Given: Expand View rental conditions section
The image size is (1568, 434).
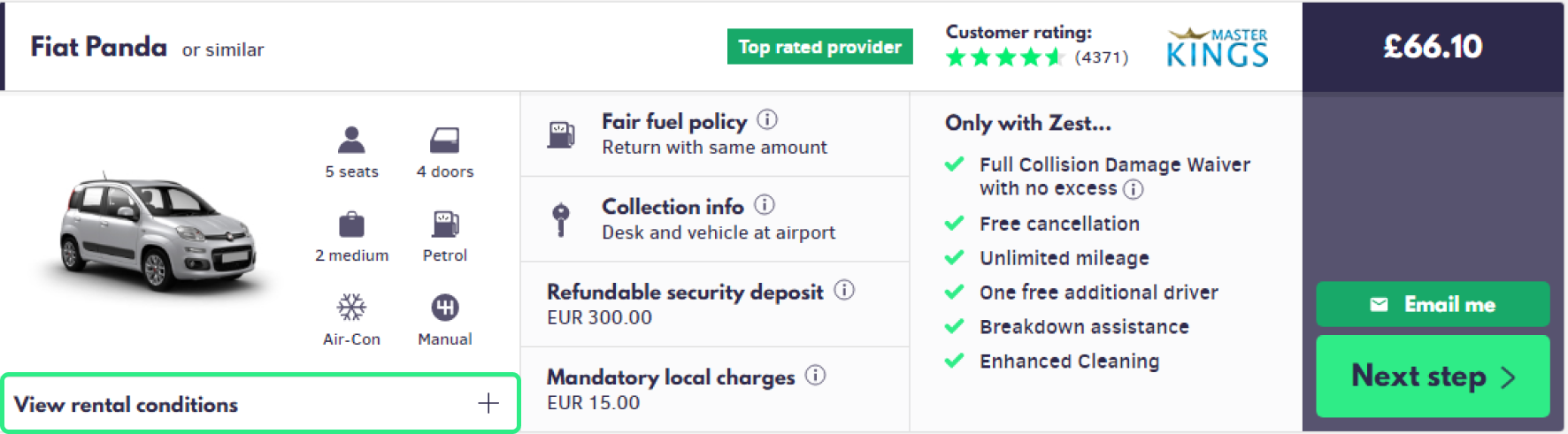Looking at the screenshot, I should (127, 404).
